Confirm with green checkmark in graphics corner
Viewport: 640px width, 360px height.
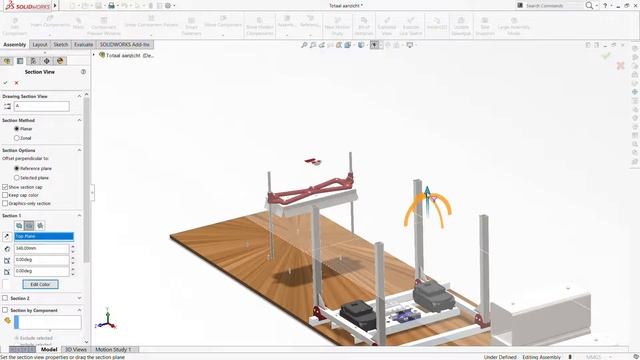point(606,56)
